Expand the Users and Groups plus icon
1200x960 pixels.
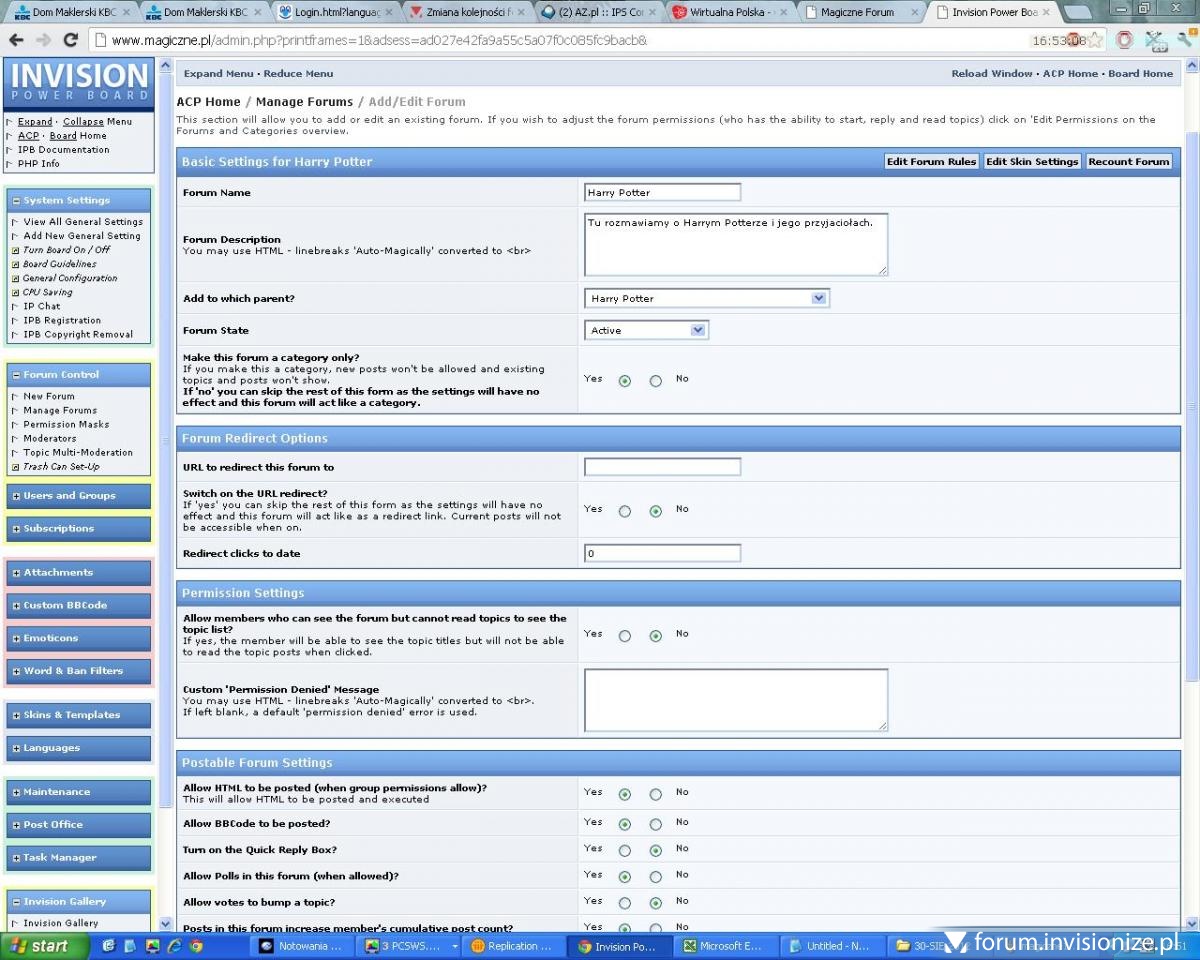coord(16,496)
